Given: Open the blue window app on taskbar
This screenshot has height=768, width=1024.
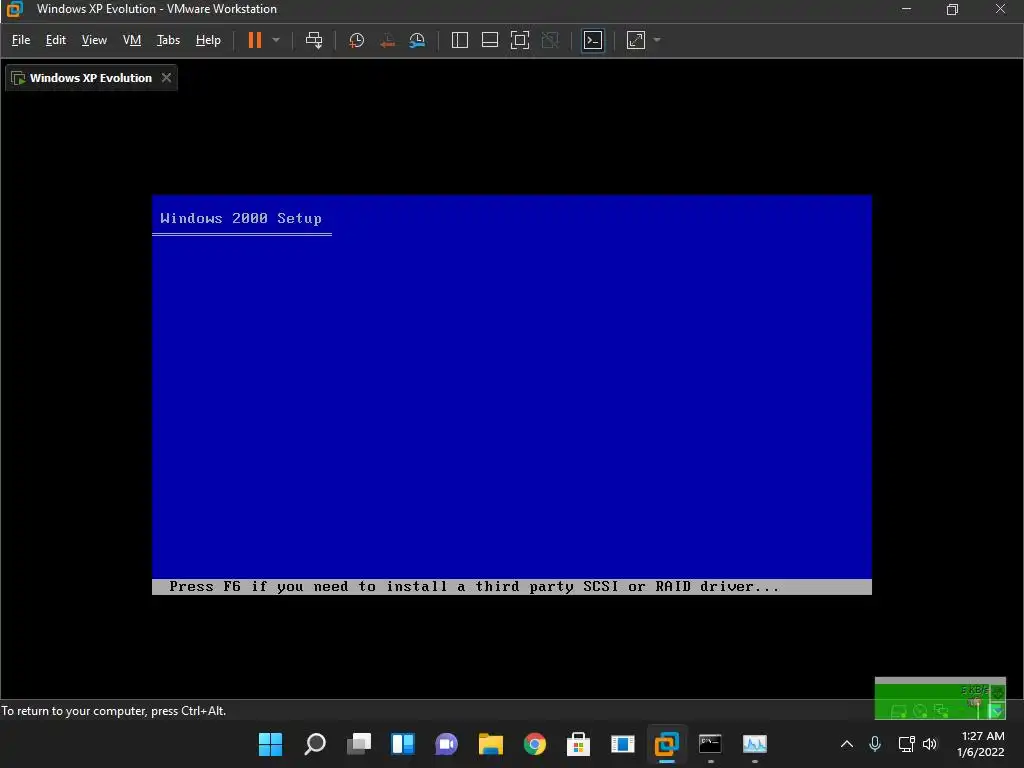Looking at the screenshot, I should coord(622,744).
